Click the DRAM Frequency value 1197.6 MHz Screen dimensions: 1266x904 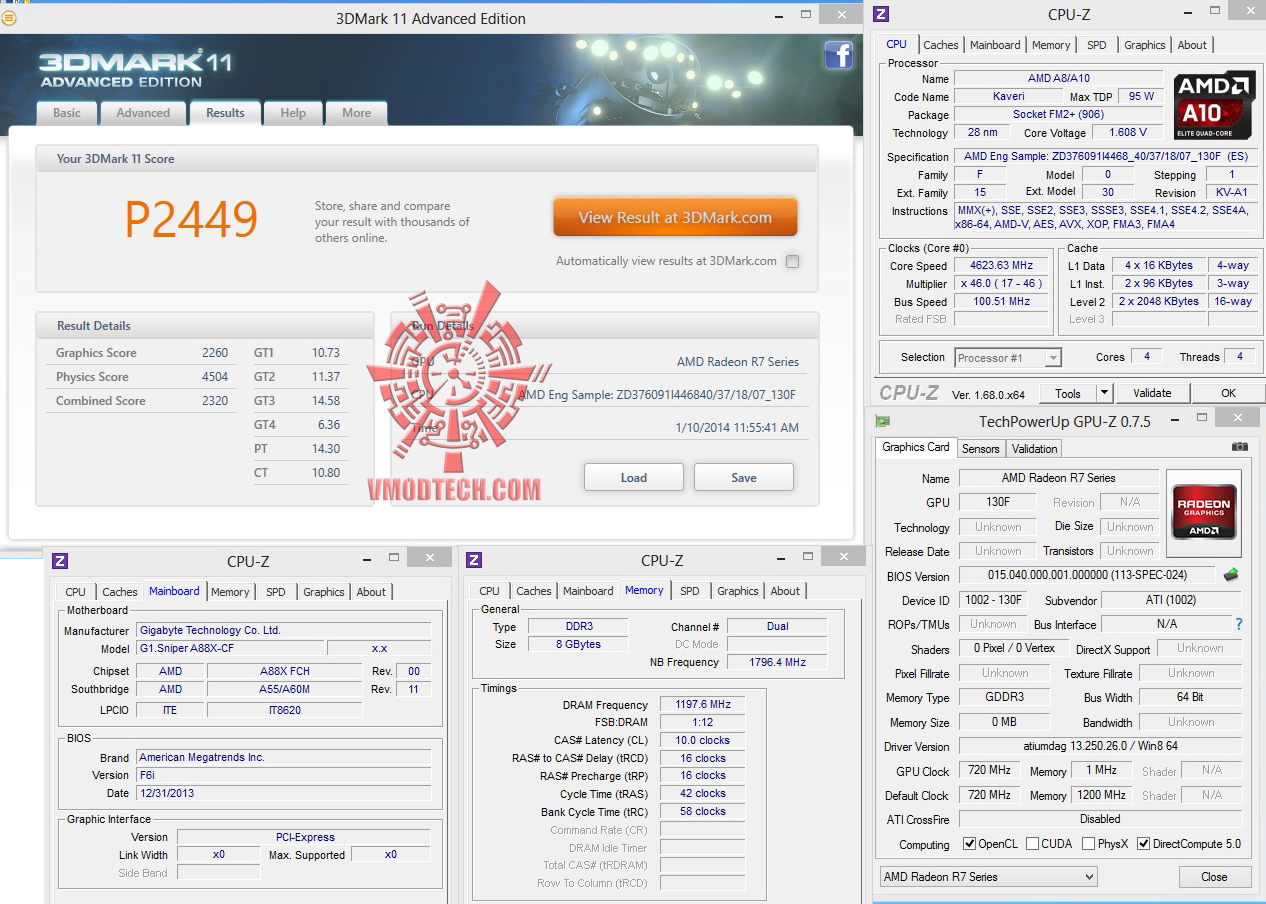click(703, 705)
